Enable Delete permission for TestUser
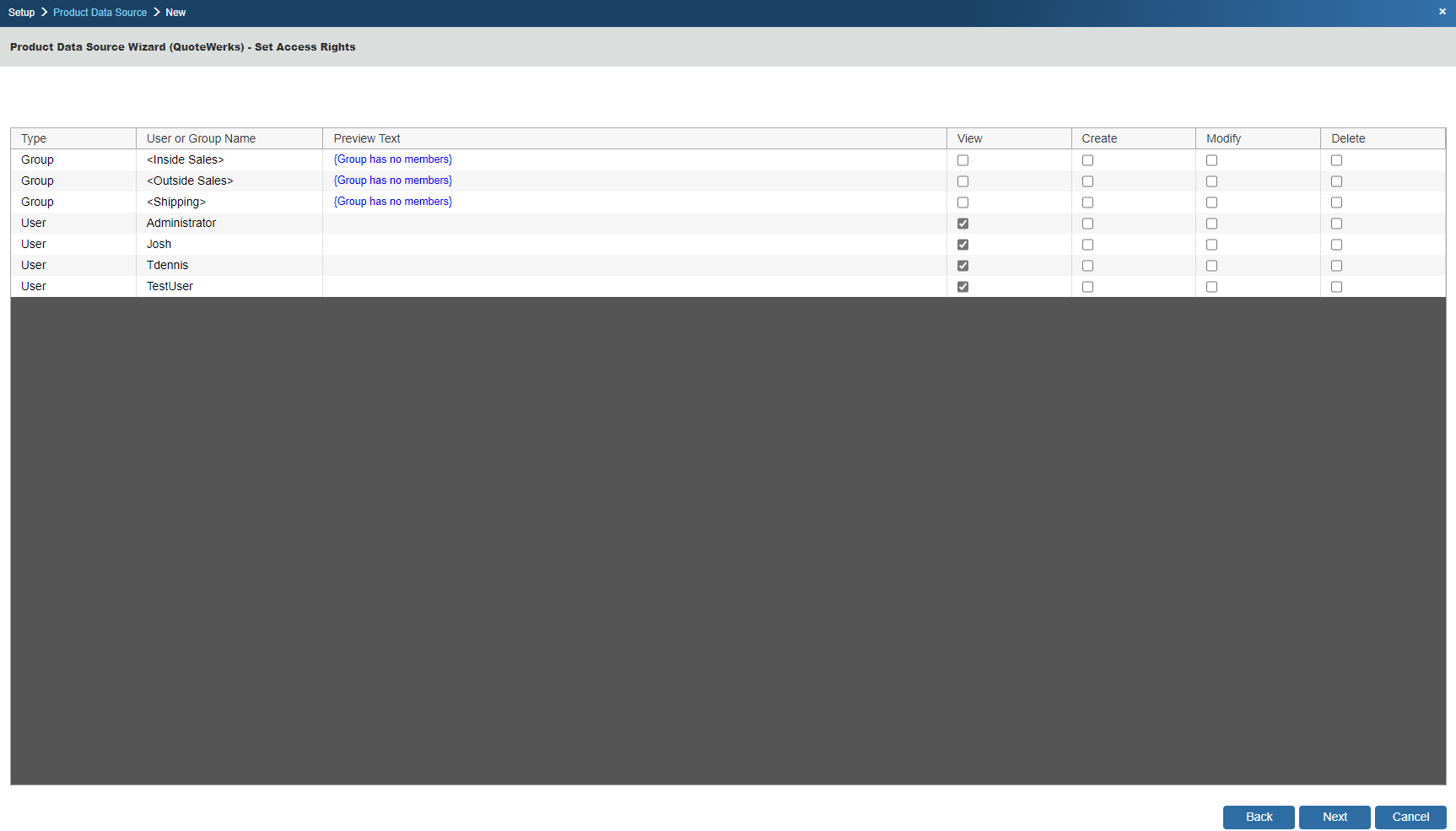Screen dimensions: 1456x831 (1336, 287)
